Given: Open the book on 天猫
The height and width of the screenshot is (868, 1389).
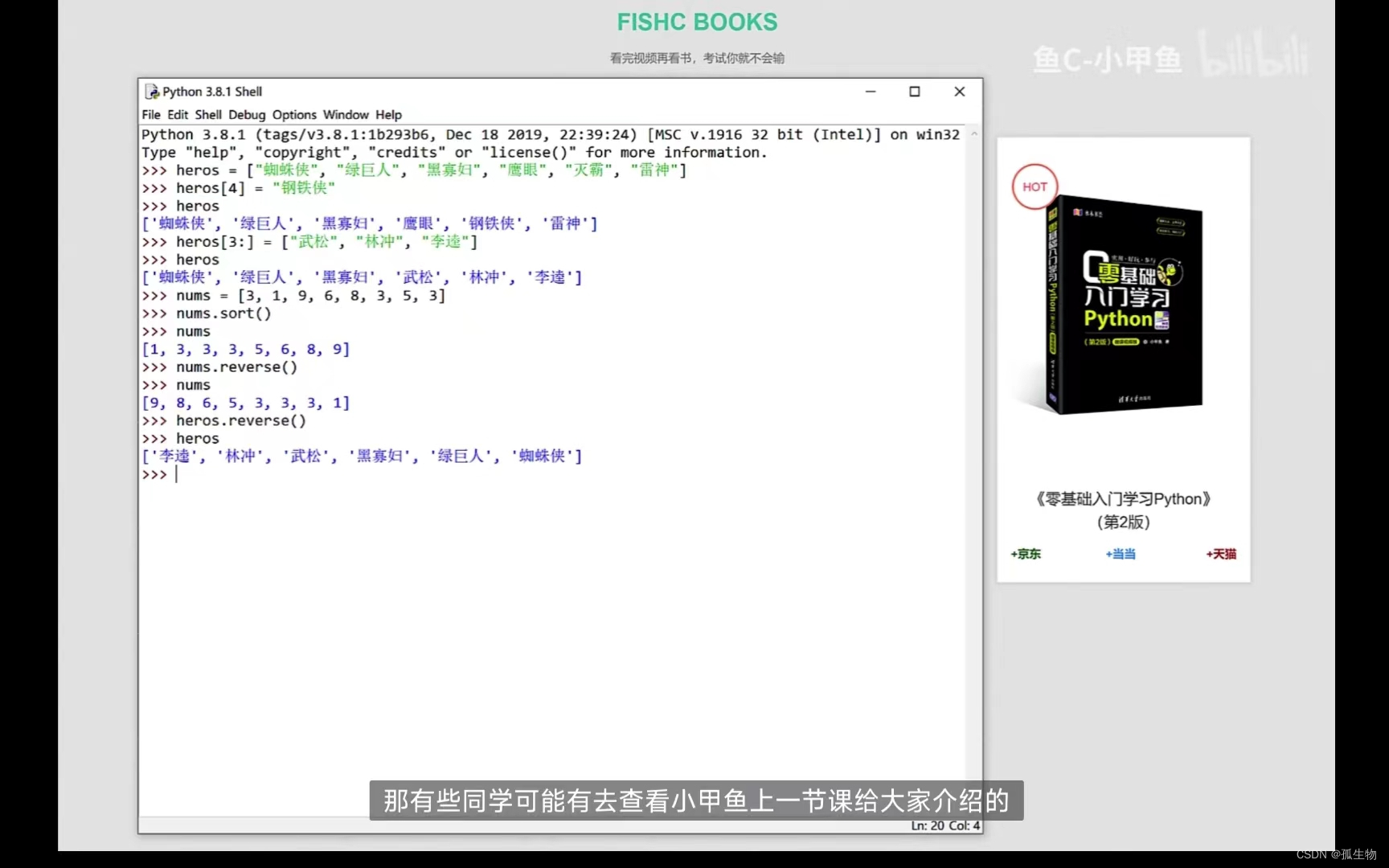Looking at the screenshot, I should click(x=1220, y=554).
